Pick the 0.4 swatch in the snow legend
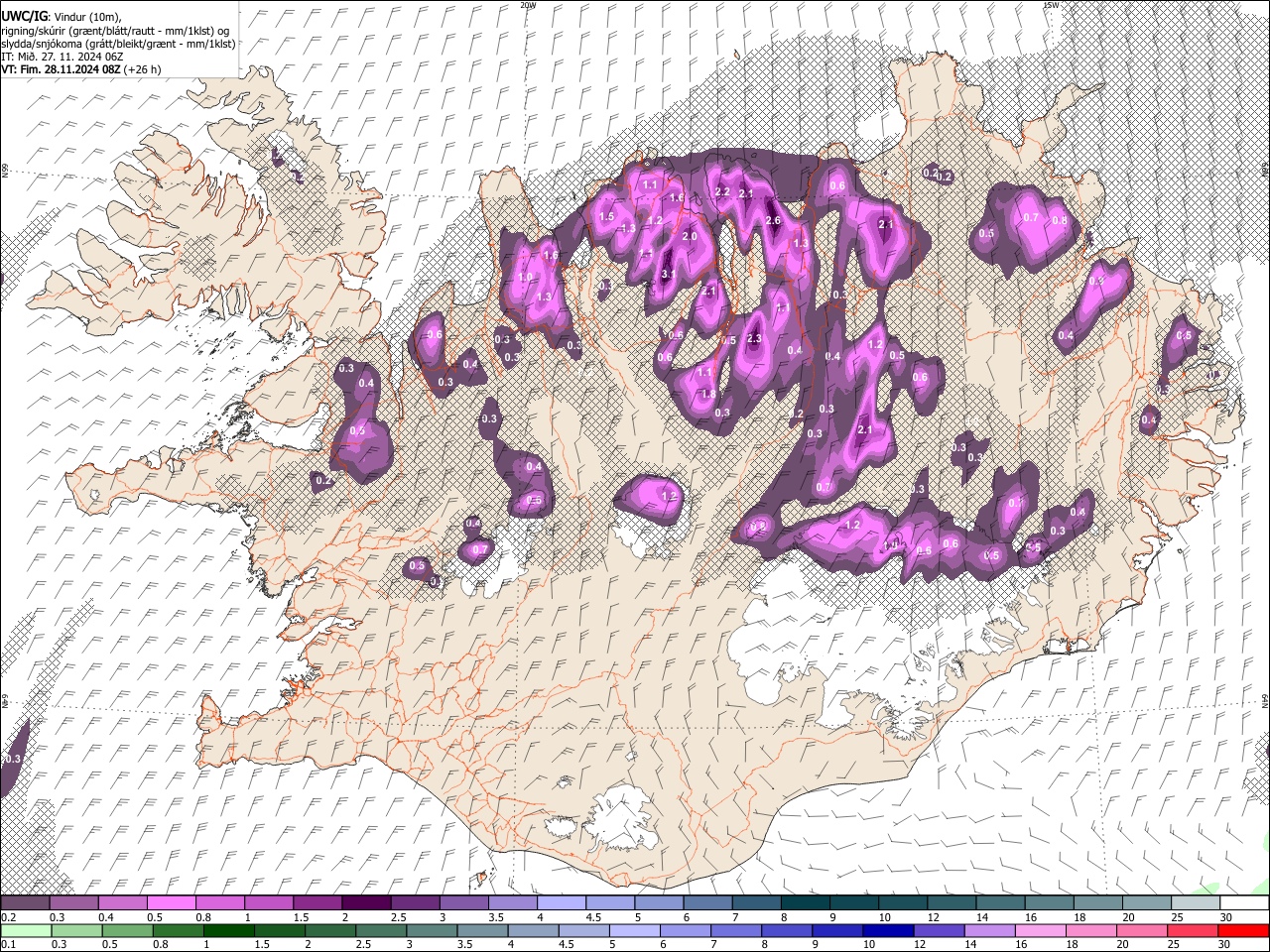This screenshot has height=952, width=1270. (x=123, y=902)
